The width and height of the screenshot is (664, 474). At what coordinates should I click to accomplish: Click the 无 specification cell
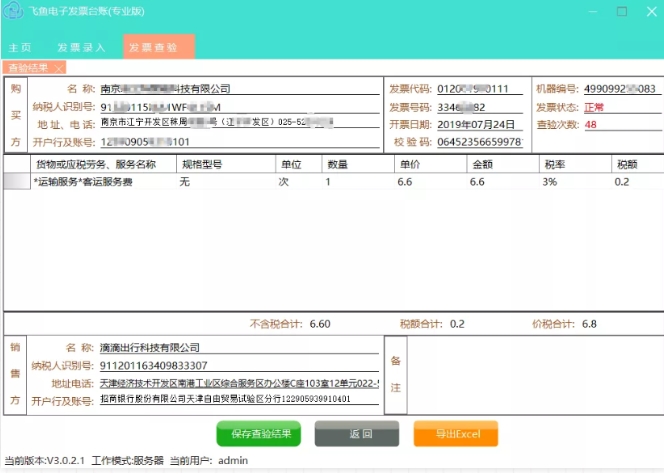[x=226, y=182]
